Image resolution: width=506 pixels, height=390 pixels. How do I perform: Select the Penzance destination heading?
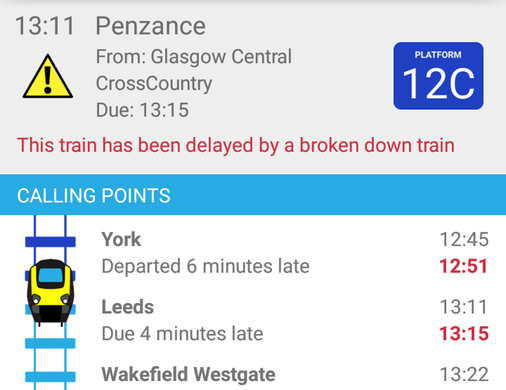pos(151,26)
